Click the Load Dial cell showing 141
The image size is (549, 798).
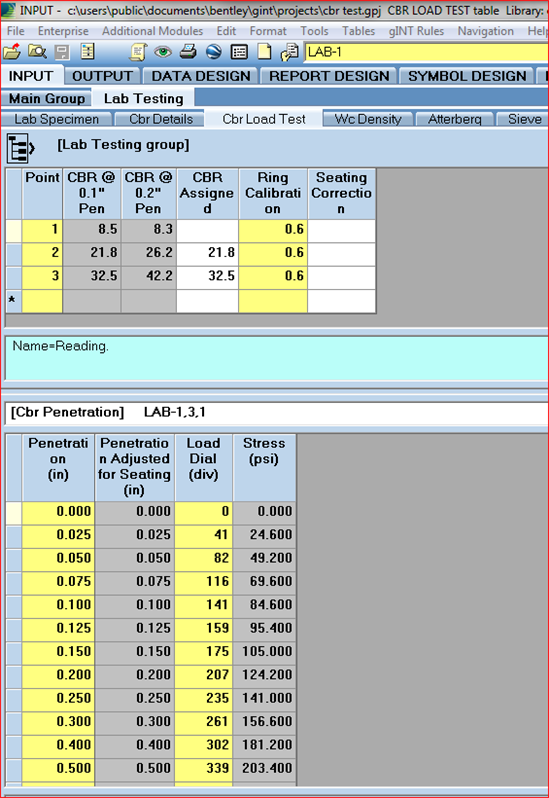click(x=204, y=604)
